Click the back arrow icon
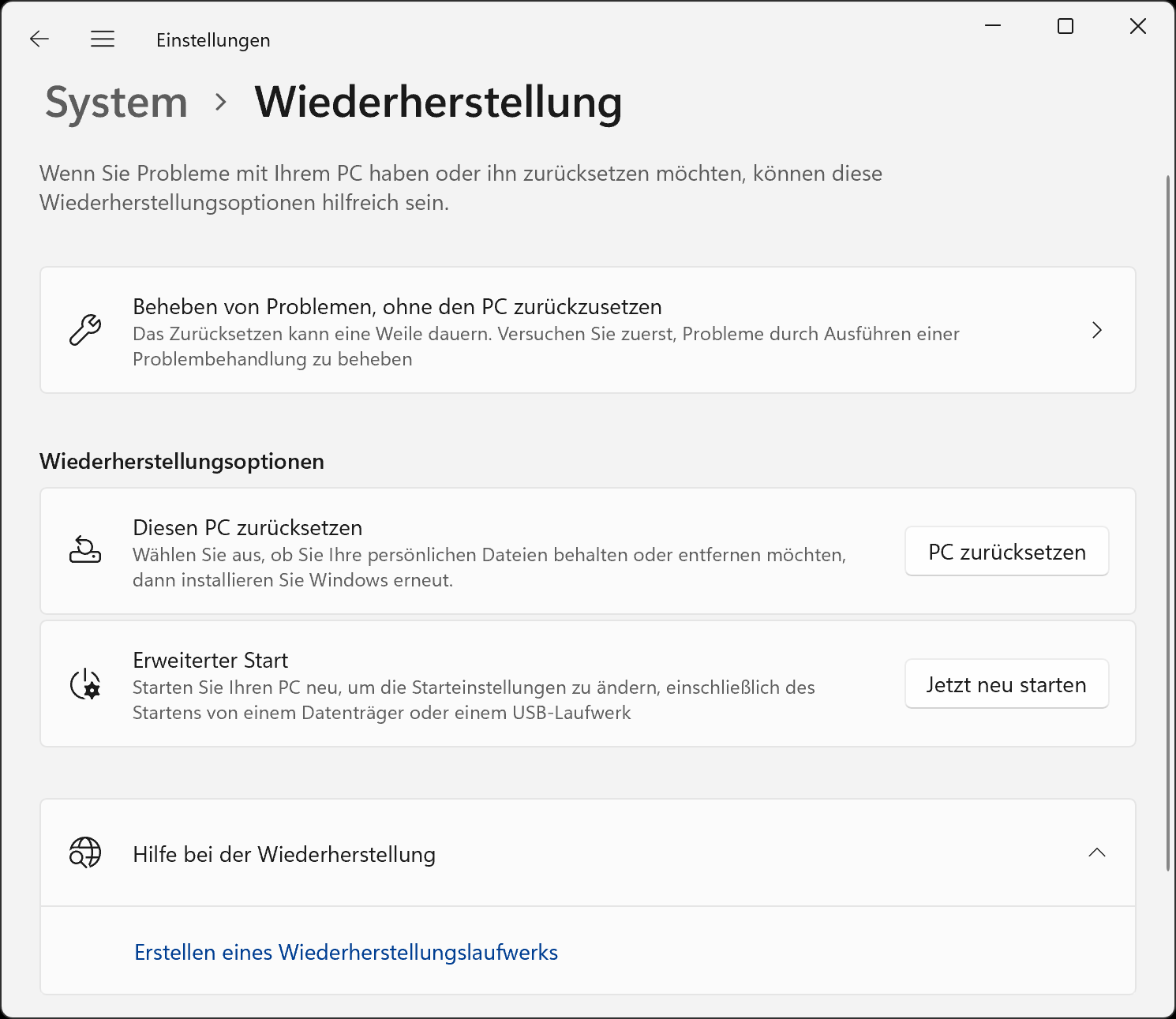Image resolution: width=1176 pixels, height=1019 pixels. [x=39, y=39]
